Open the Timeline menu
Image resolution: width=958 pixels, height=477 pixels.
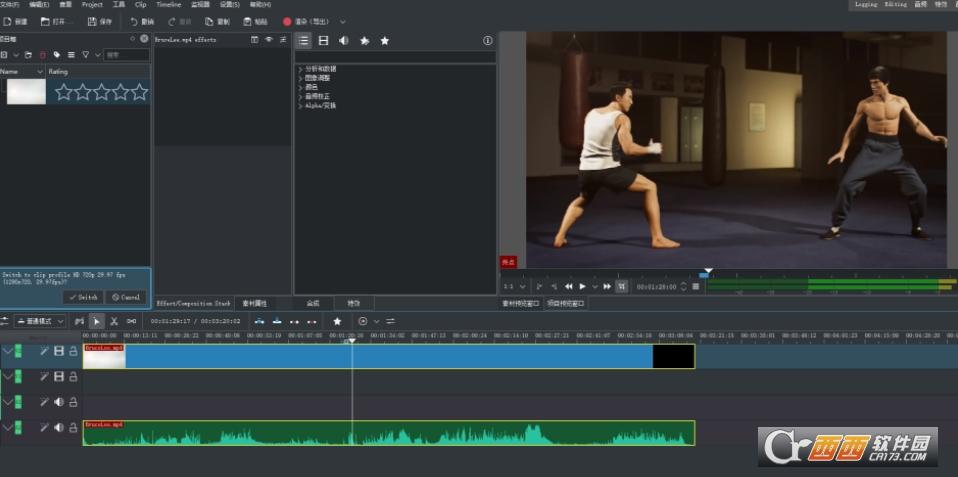[x=169, y=4]
